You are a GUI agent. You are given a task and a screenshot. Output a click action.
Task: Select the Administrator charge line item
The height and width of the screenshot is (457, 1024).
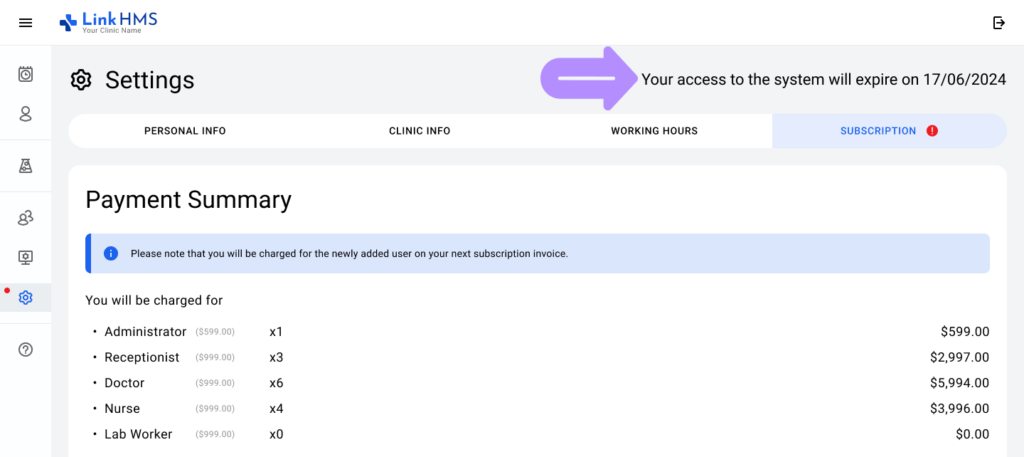(537, 332)
